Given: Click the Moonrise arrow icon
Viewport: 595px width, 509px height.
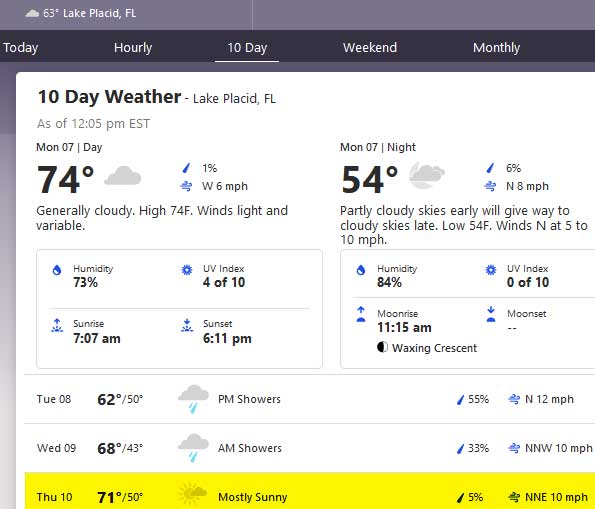Looking at the screenshot, I should tap(361, 314).
